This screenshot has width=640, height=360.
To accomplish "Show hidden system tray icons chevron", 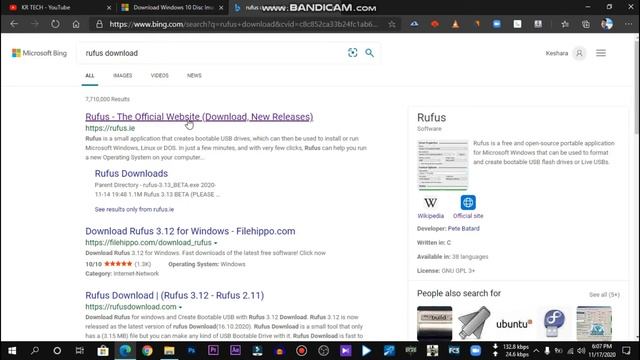I will coord(536,351).
